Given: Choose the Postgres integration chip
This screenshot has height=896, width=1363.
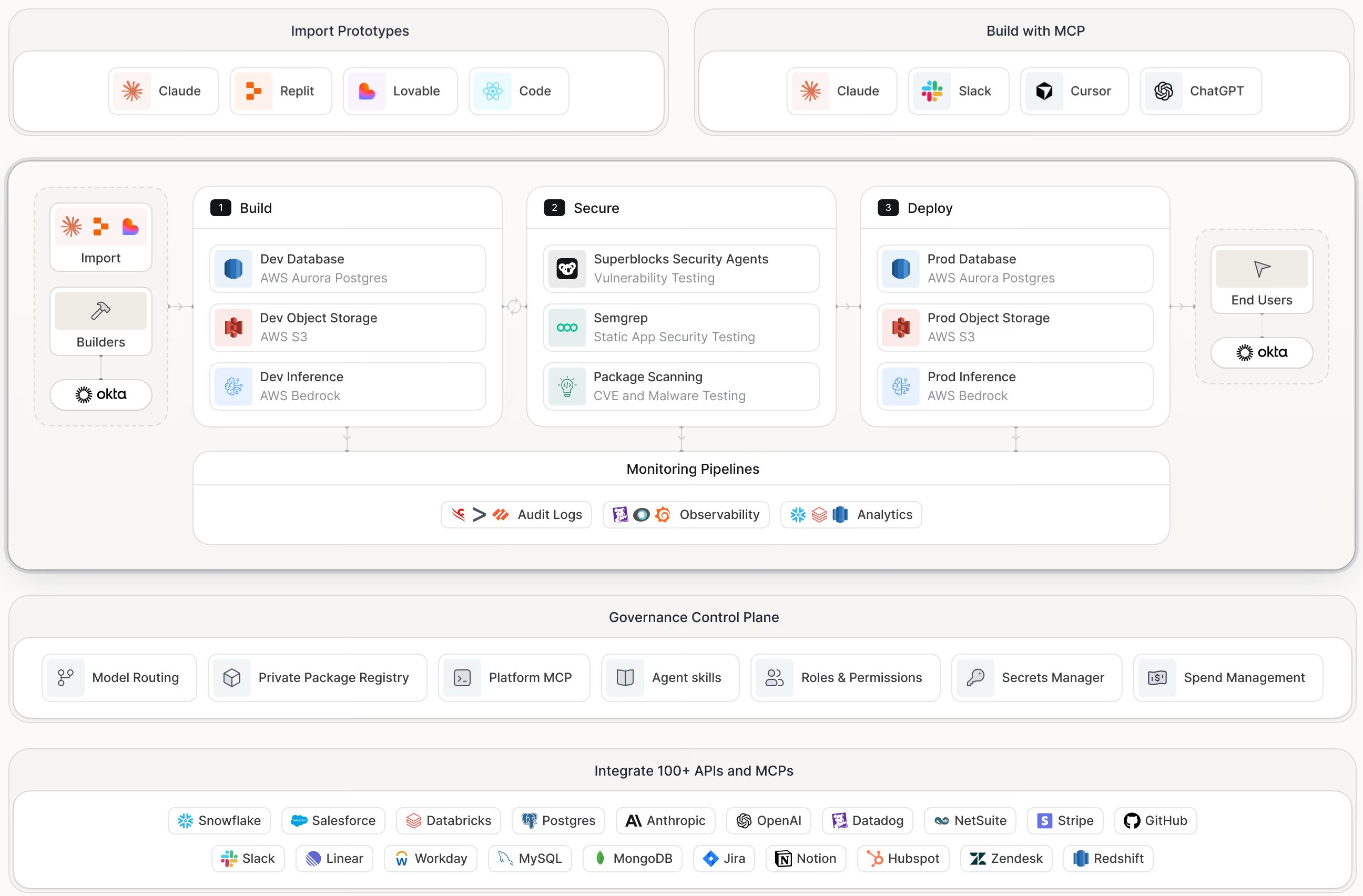Looking at the screenshot, I should tap(558, 821).
